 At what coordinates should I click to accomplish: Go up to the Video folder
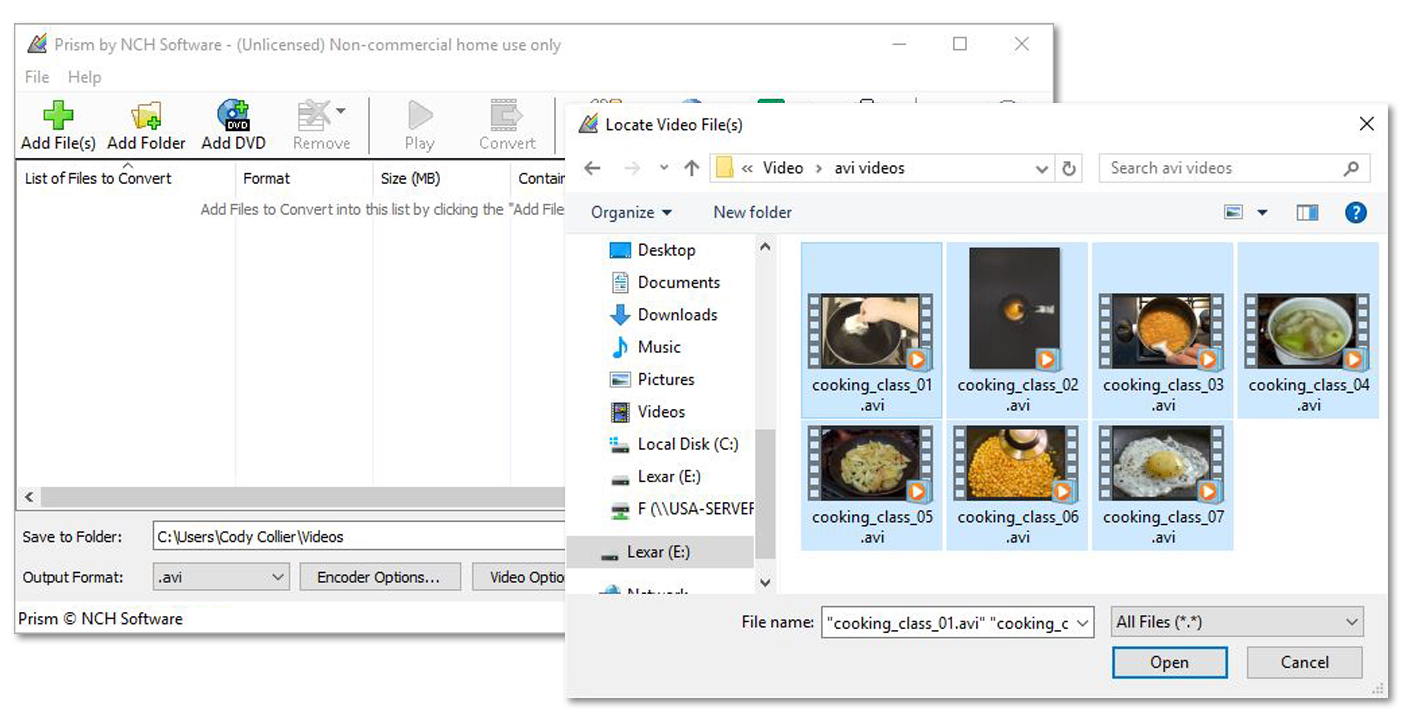(690, 168)
